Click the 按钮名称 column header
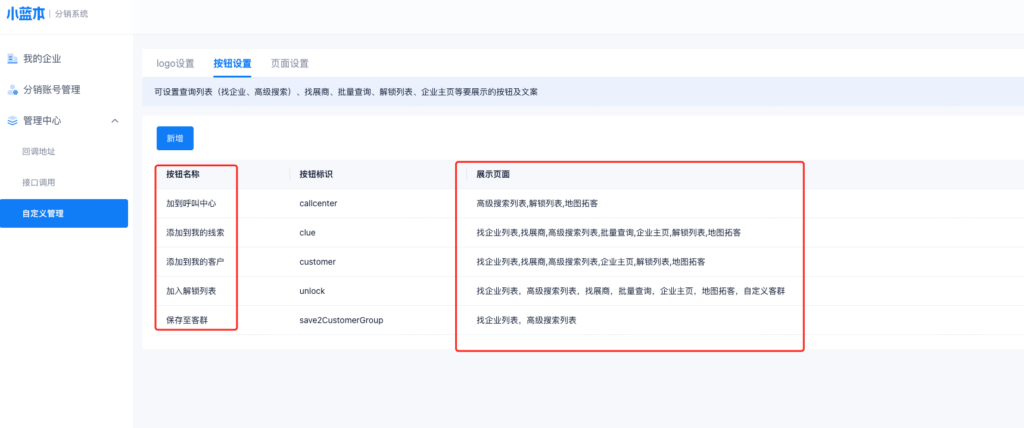Viewport: 1024px width, 428px height. coord(182,174)
